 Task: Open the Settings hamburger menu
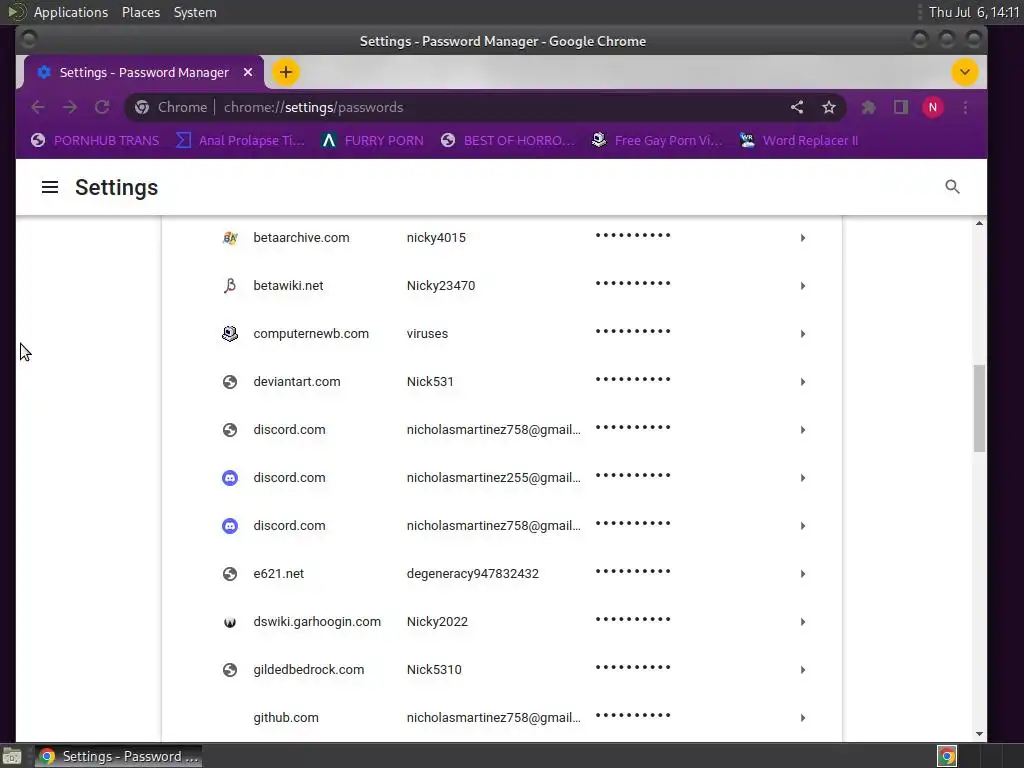(50, 187)
